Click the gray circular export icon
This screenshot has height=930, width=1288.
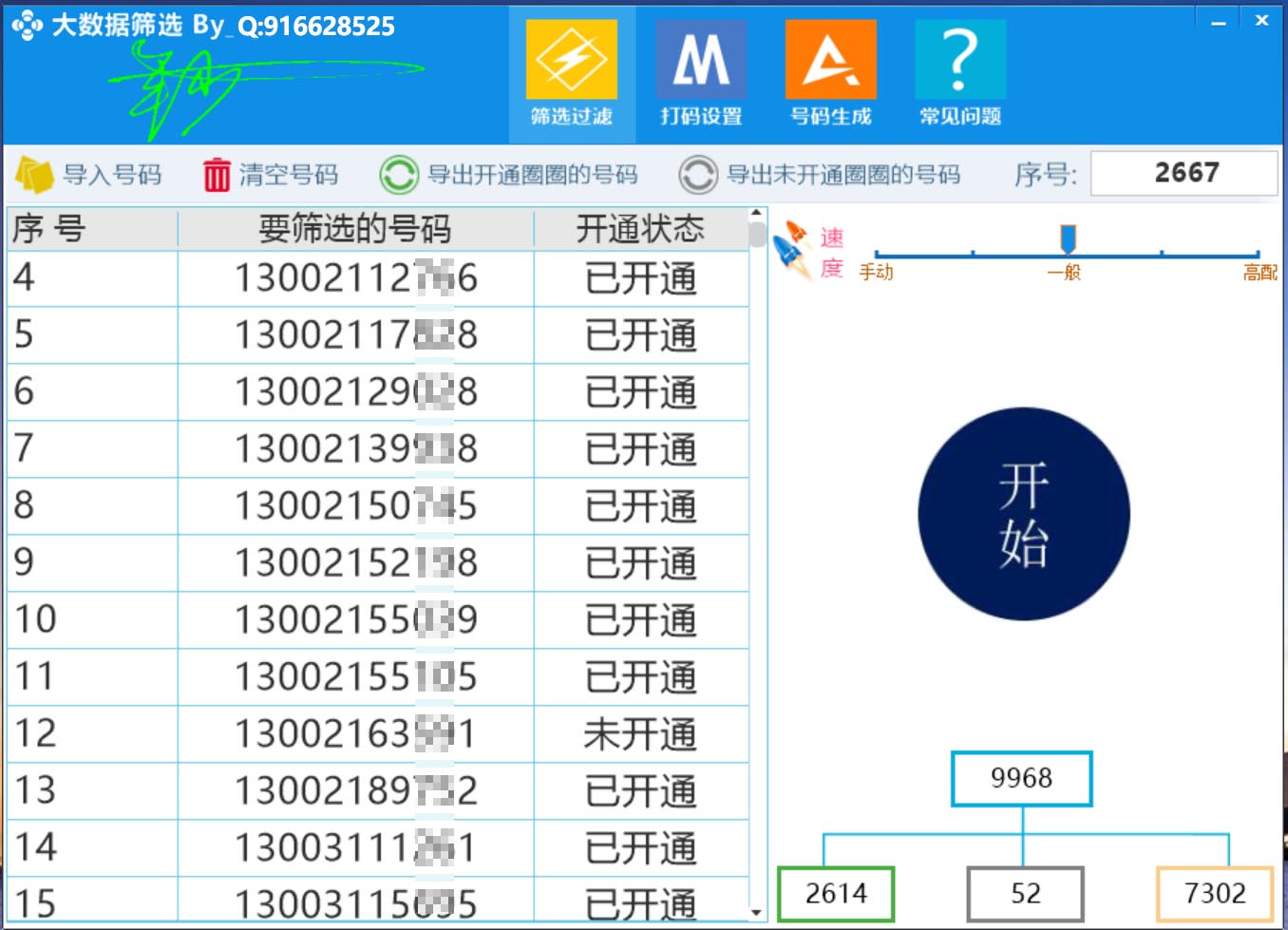click(698, 174)
